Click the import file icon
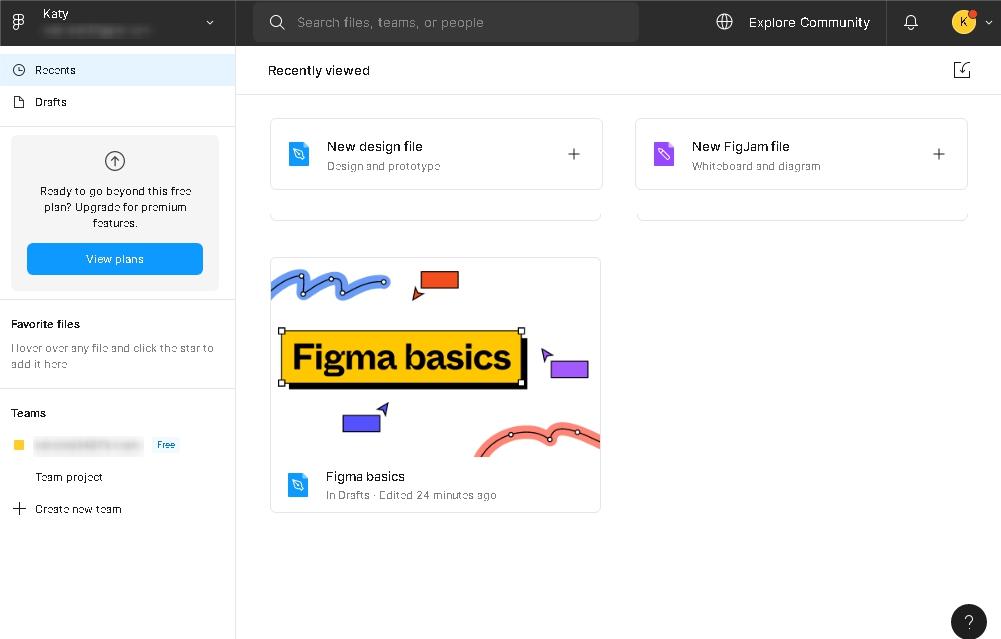1001x639 pixels. (x=961, y=70)
